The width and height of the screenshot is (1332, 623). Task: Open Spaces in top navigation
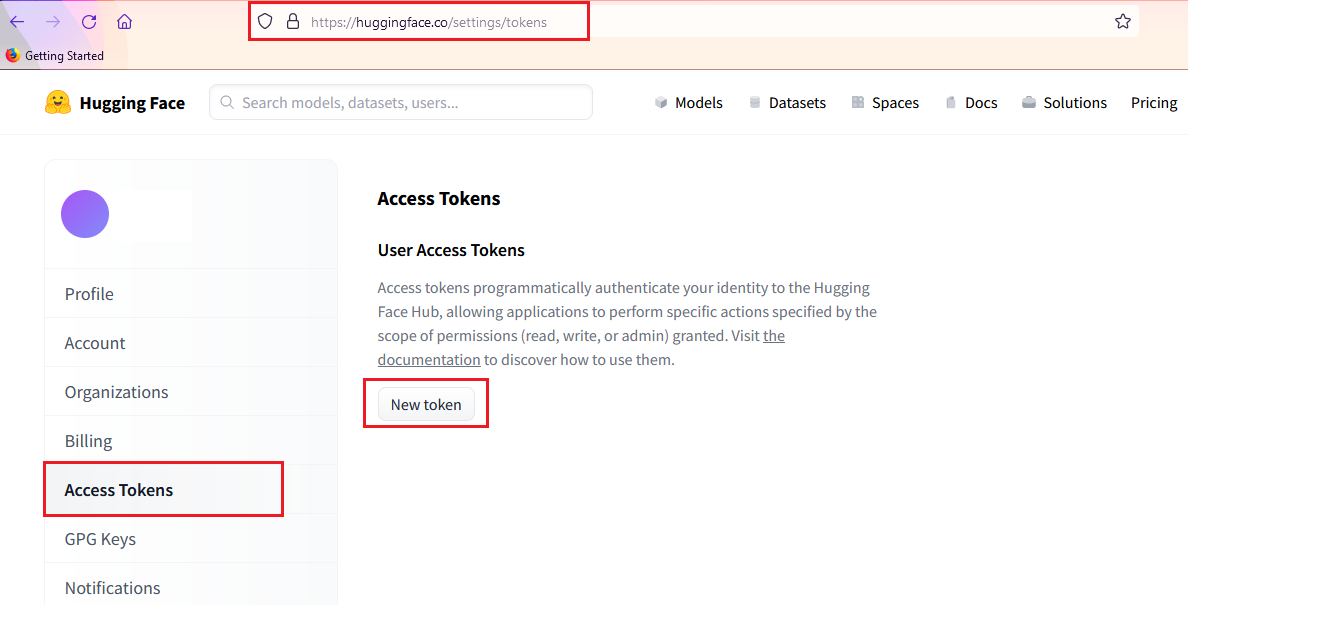tap(885, 103)
